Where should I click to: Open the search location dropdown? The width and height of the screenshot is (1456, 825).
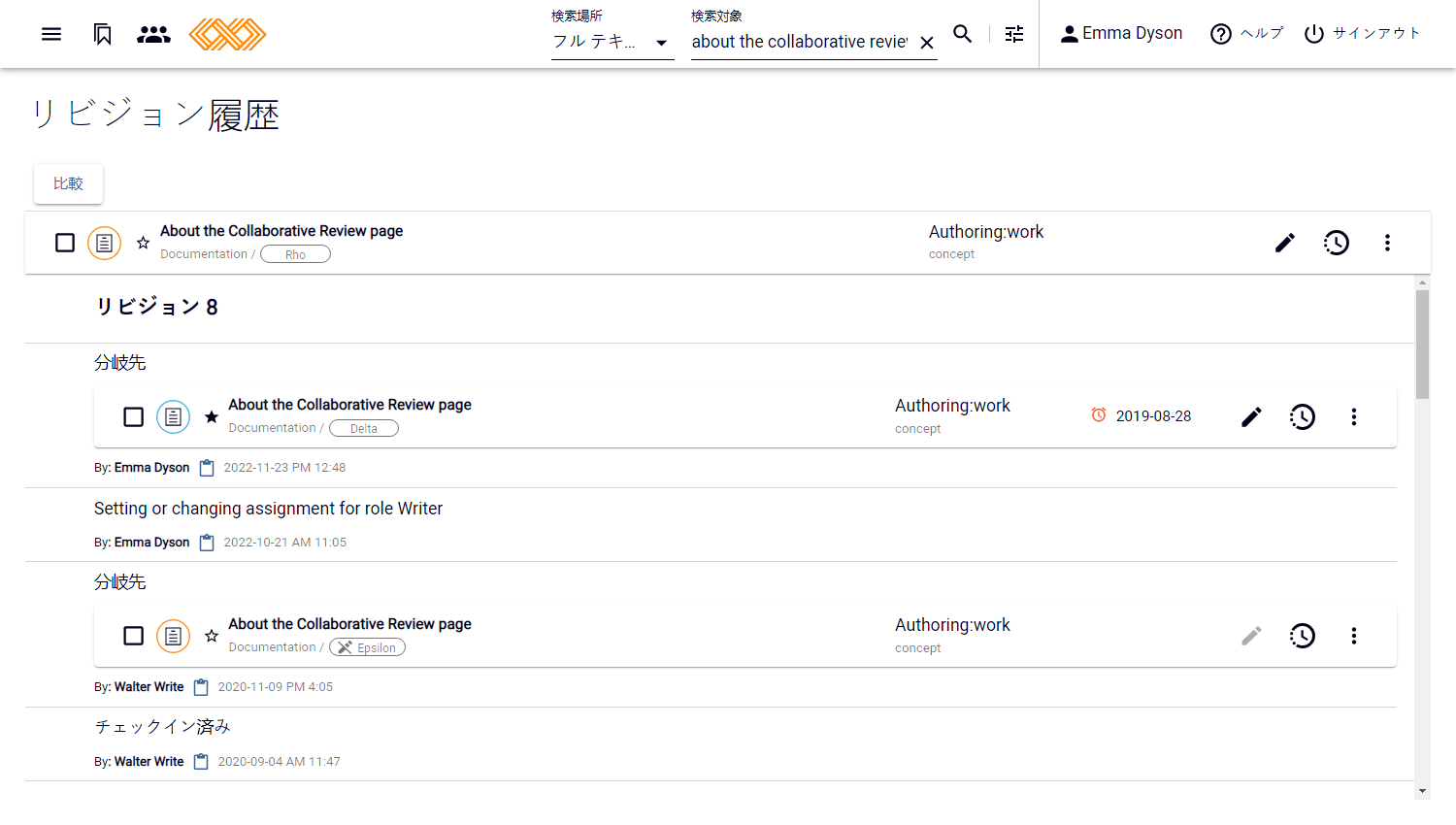(x=612, y=42)
